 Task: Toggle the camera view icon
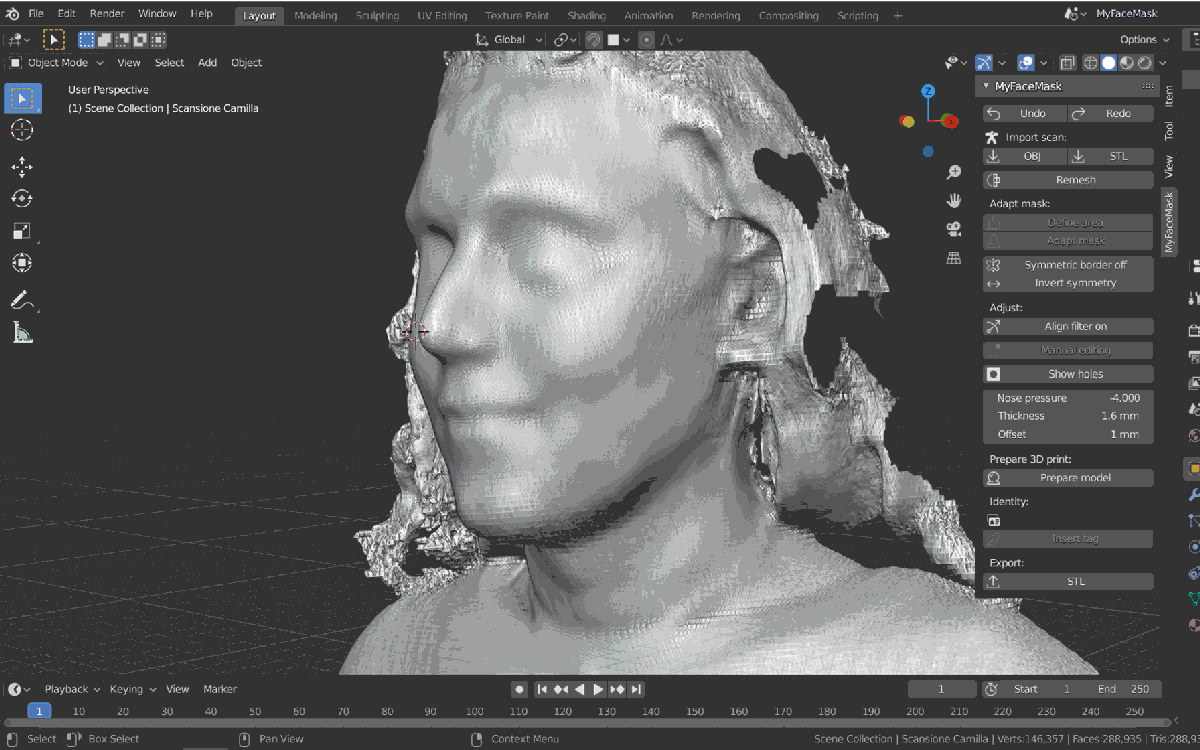coord(954,228)
